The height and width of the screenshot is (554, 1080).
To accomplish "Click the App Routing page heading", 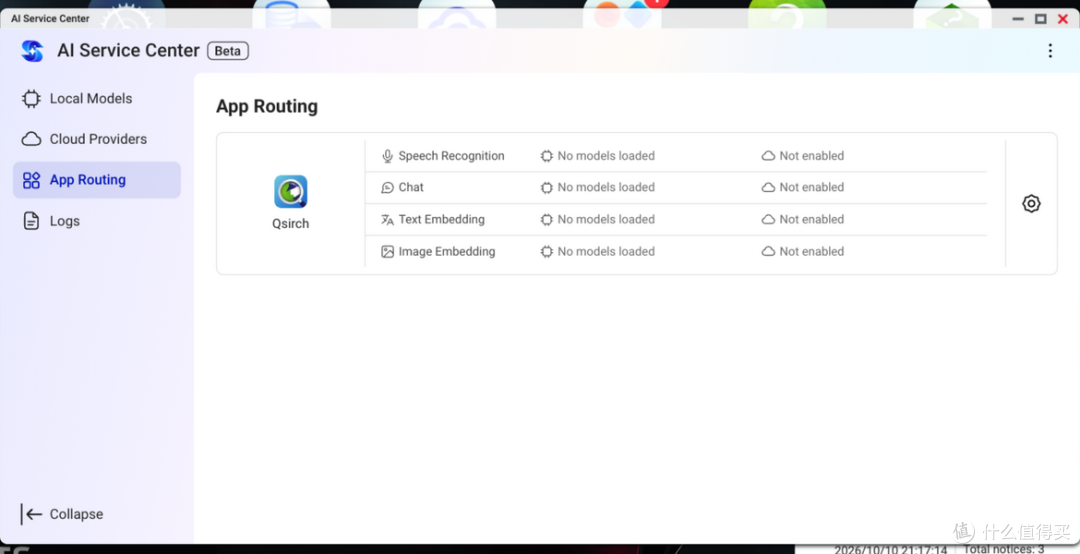I will pyautogui.click(x=267, y=107).
